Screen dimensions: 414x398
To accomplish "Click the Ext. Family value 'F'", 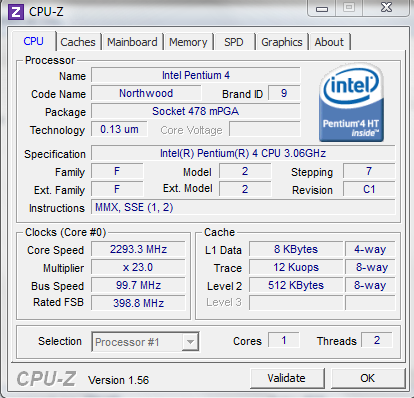I will (x=117, y=189).
